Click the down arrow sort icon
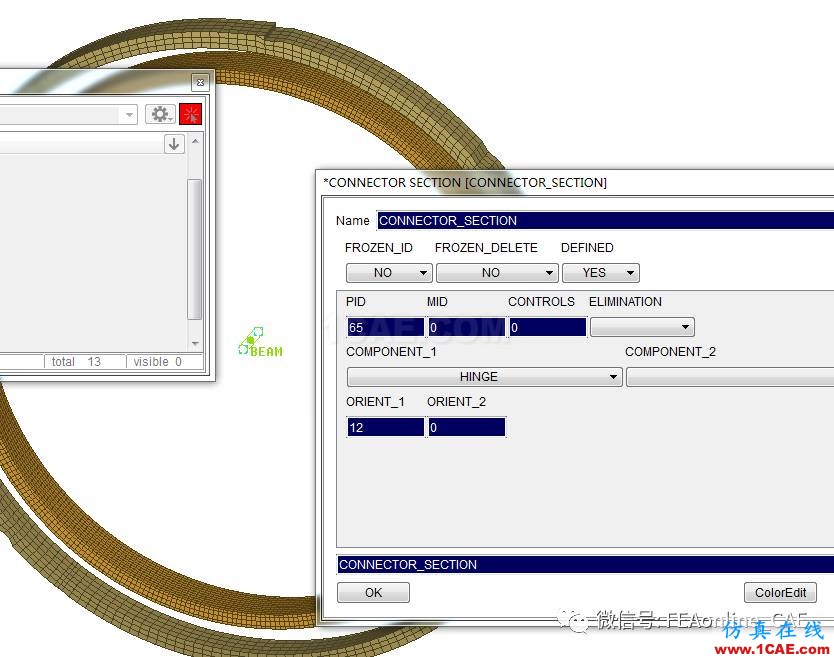The width and height of the screenshot is (834, 657). [x=174, y=144]
